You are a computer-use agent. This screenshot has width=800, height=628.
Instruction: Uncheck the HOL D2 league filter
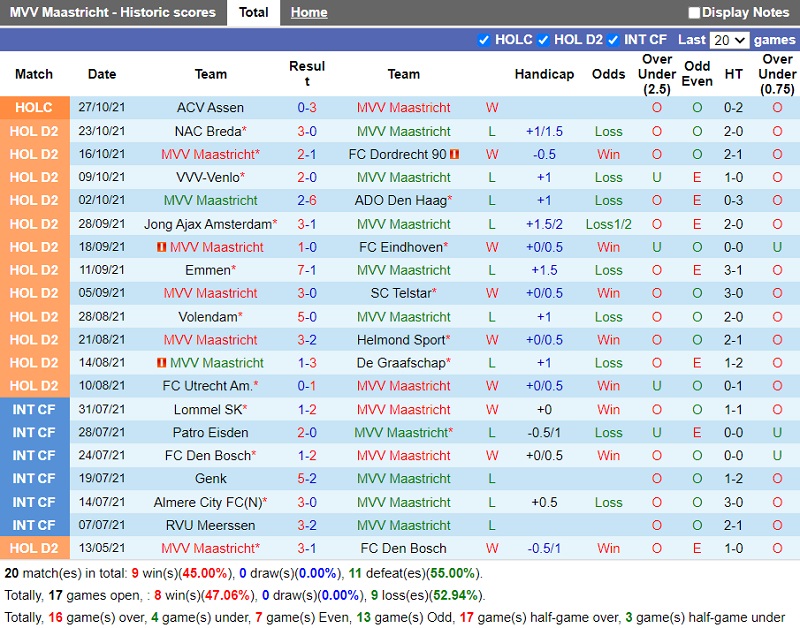[544, 40]
